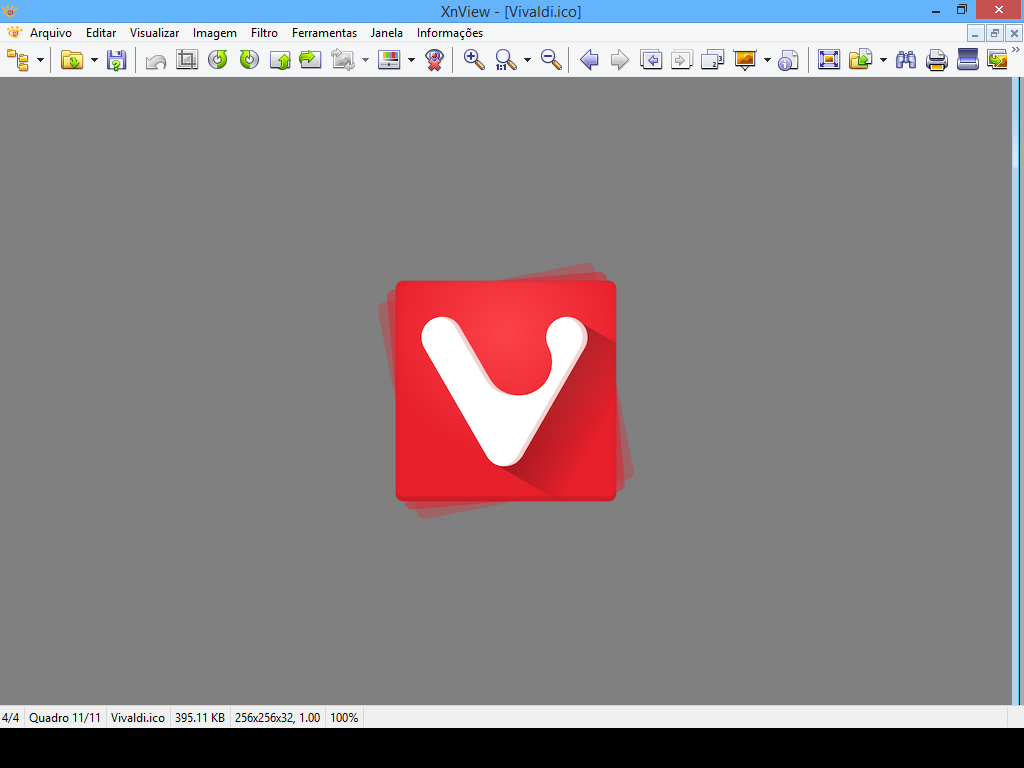Open the Arquivo menu
The image size is (1024, 768).
[51, 33]
